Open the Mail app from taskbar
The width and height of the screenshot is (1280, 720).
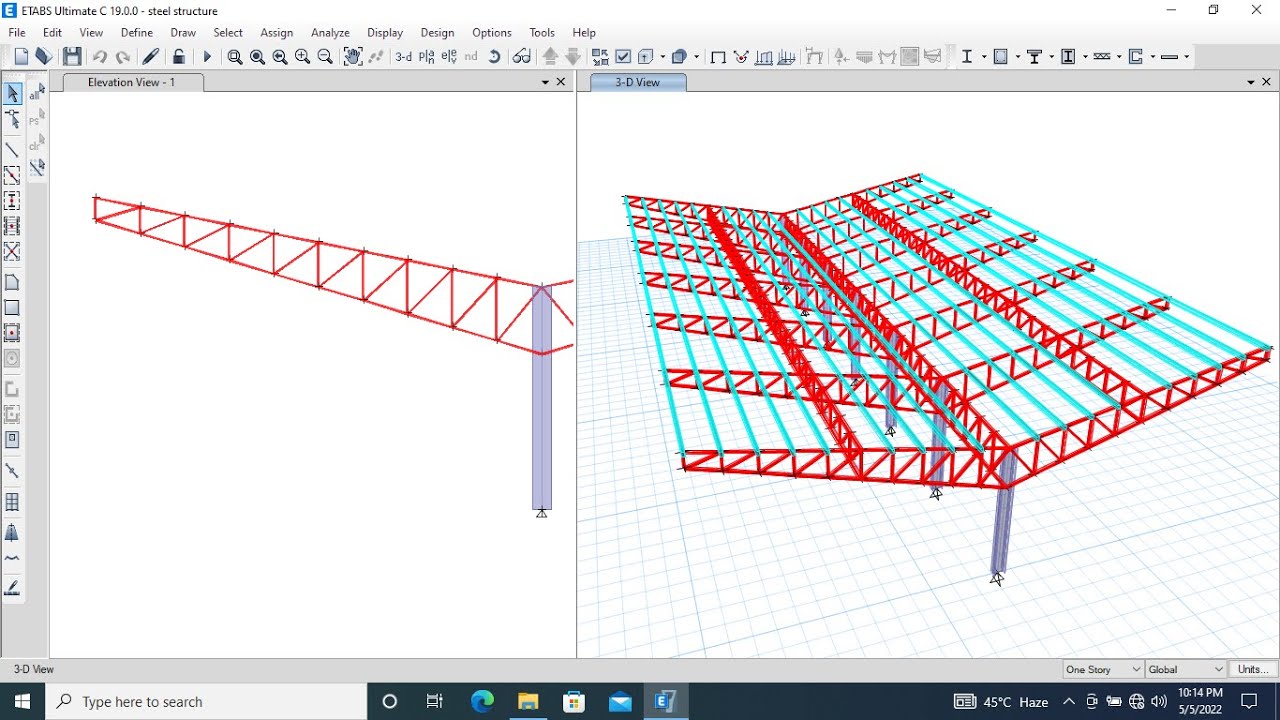pos(620,702)
